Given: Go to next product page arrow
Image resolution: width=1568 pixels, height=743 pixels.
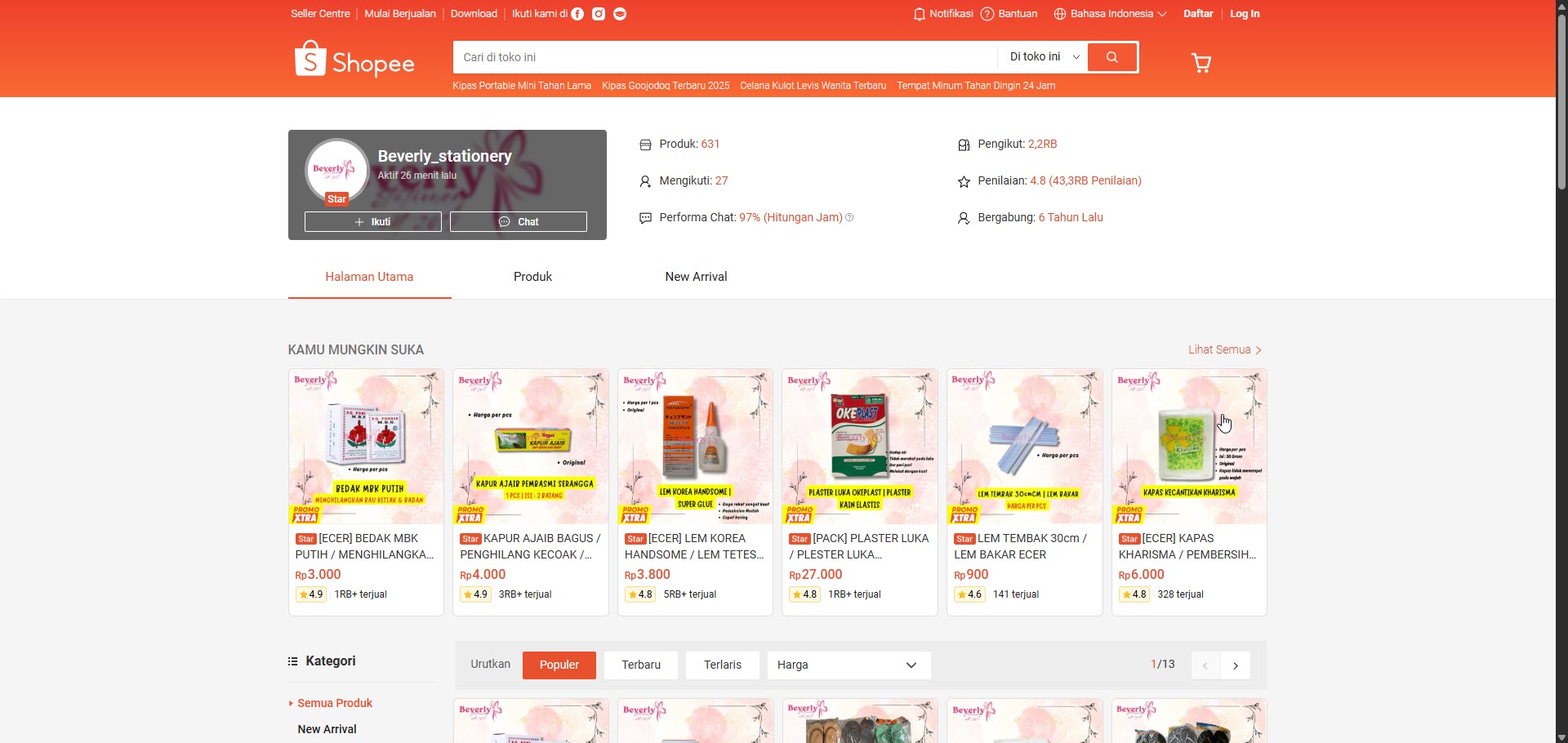Looking at the screenshot, I should coord(1236,666).
